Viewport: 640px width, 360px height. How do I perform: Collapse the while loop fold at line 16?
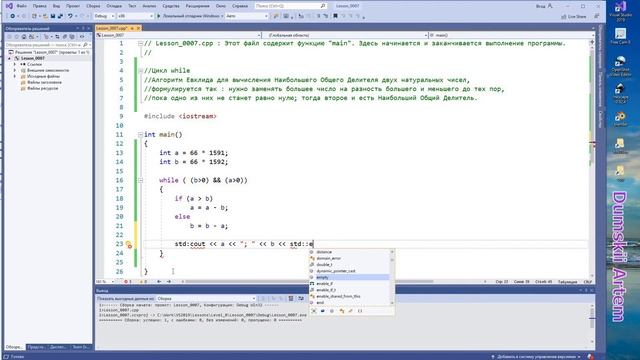pyautogui.click(x=140, y=180)
